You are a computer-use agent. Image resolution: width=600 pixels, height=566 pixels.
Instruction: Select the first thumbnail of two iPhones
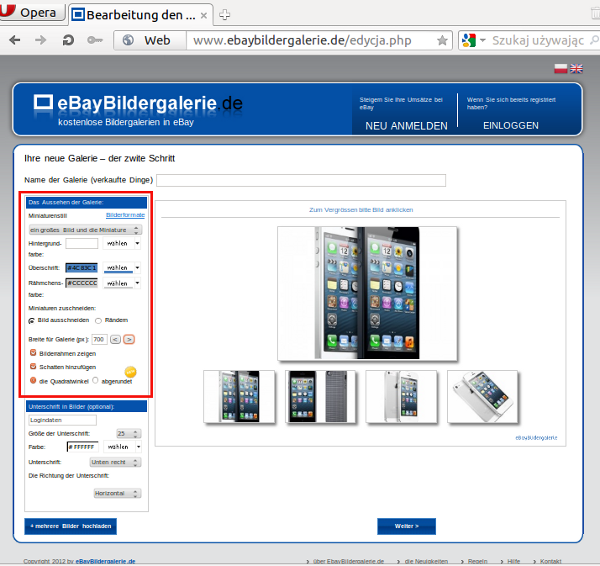(239, 396)
